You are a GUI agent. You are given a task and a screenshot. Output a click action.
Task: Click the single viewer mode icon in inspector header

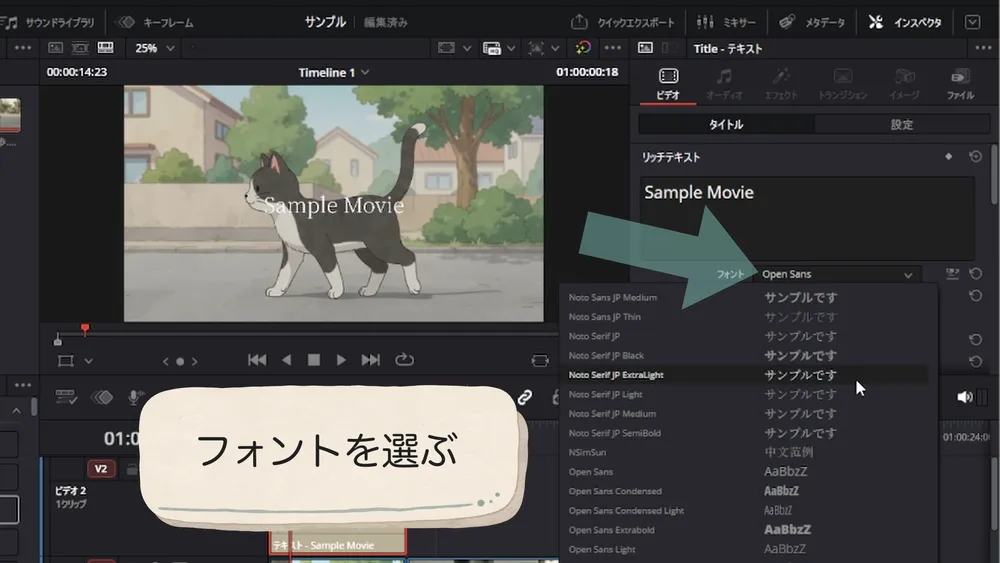pos(645,48)
